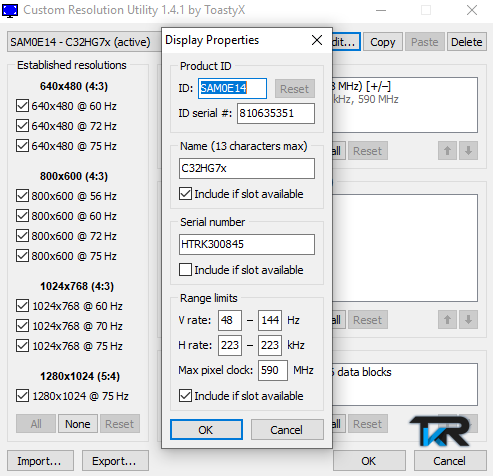The width and height of the screenshot is (493, 476).
Task: Click the Import... button
Action: [40, 461]
